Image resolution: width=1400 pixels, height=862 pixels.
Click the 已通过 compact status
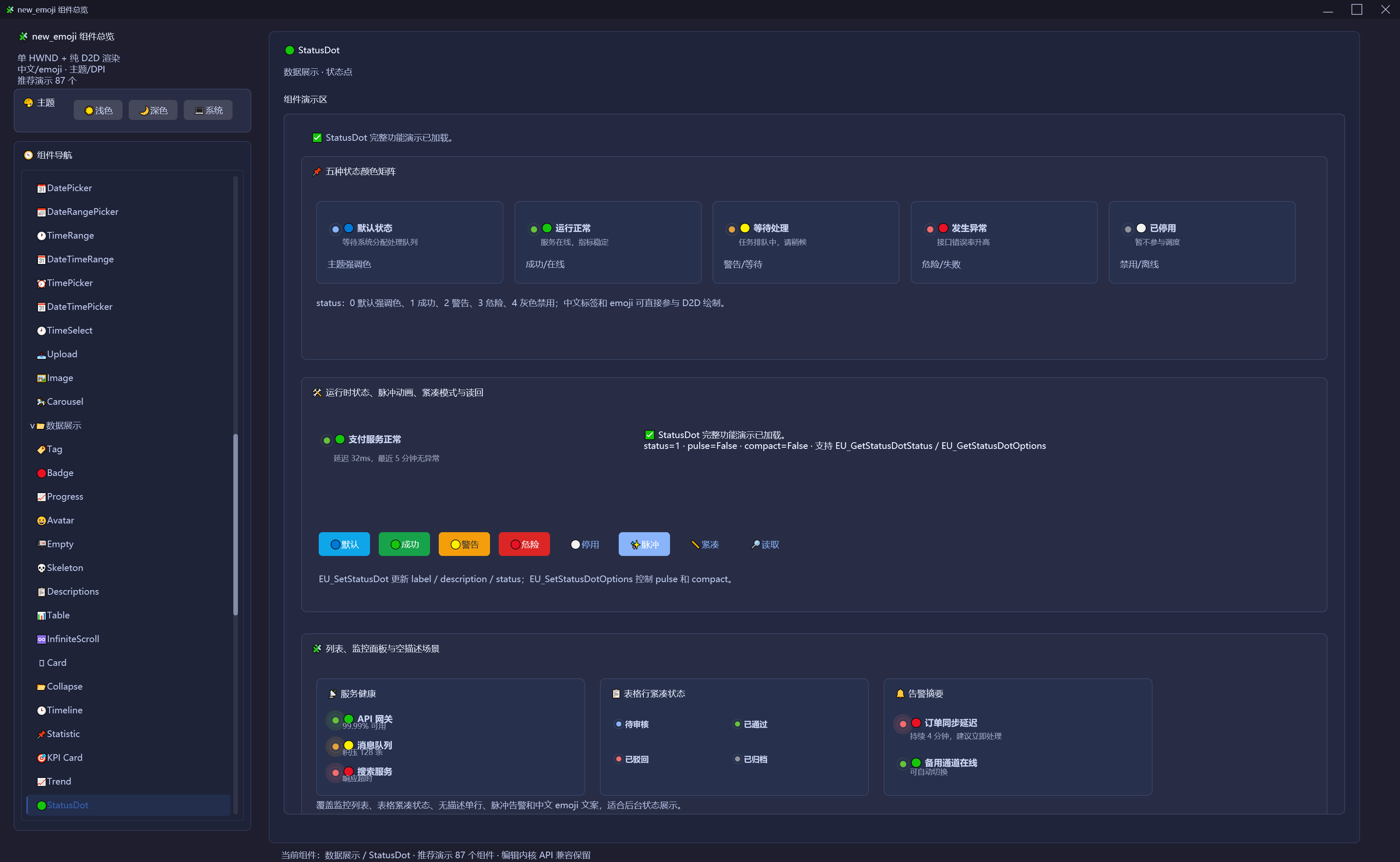pos(750,724)
